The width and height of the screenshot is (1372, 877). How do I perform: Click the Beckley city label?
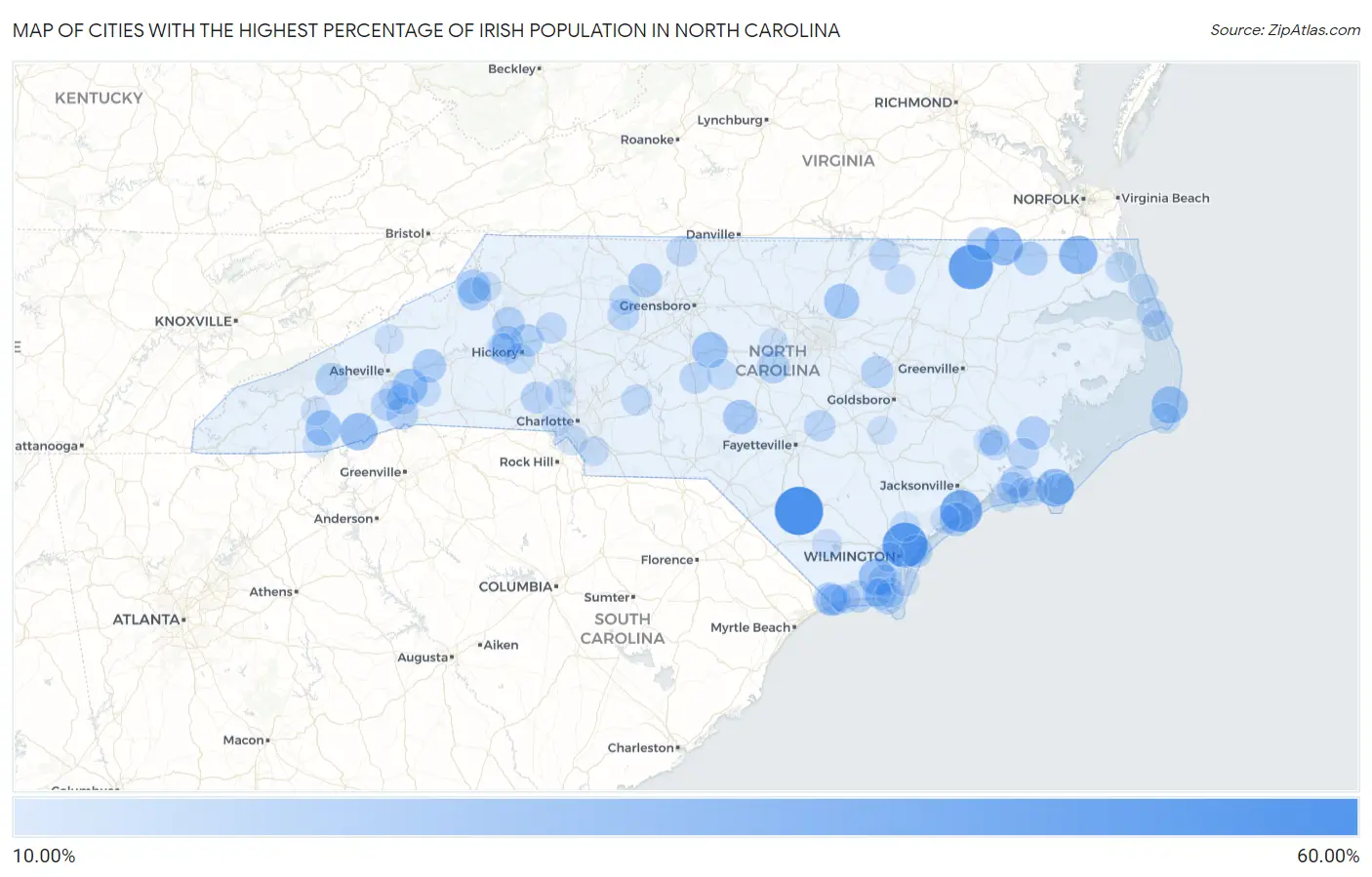512,69
